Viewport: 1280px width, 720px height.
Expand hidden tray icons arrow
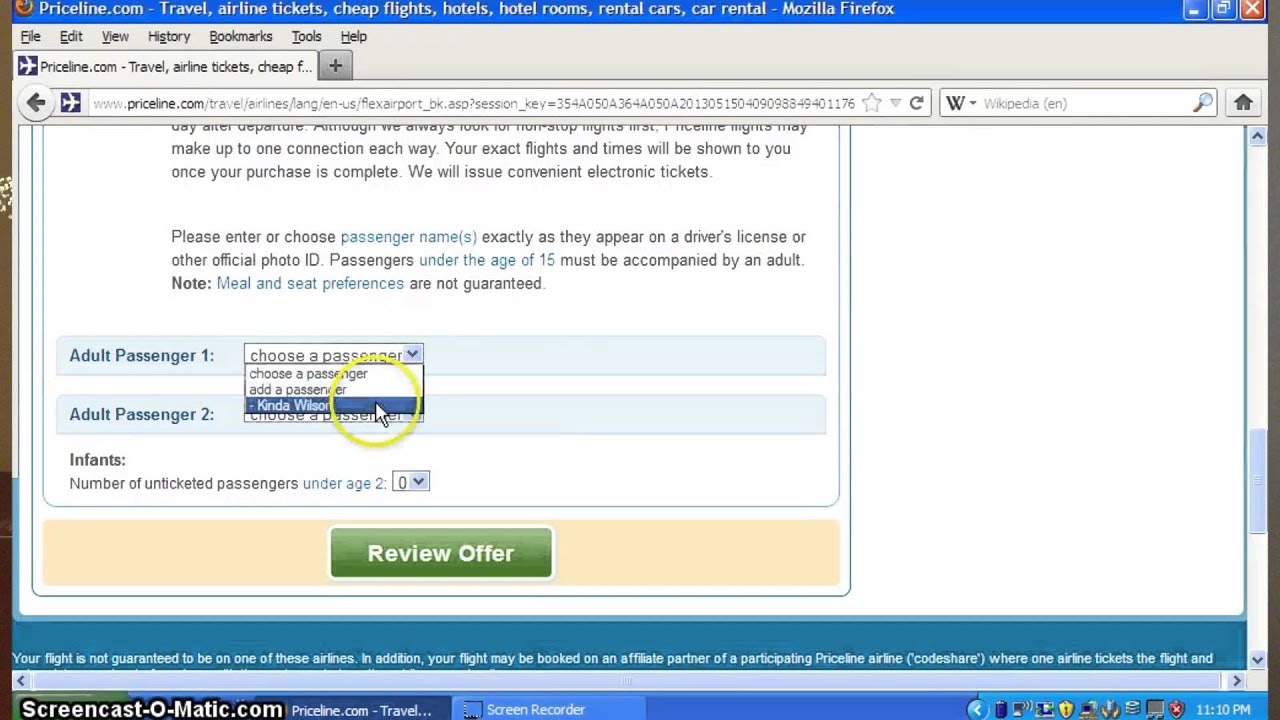tap(977, 710)
